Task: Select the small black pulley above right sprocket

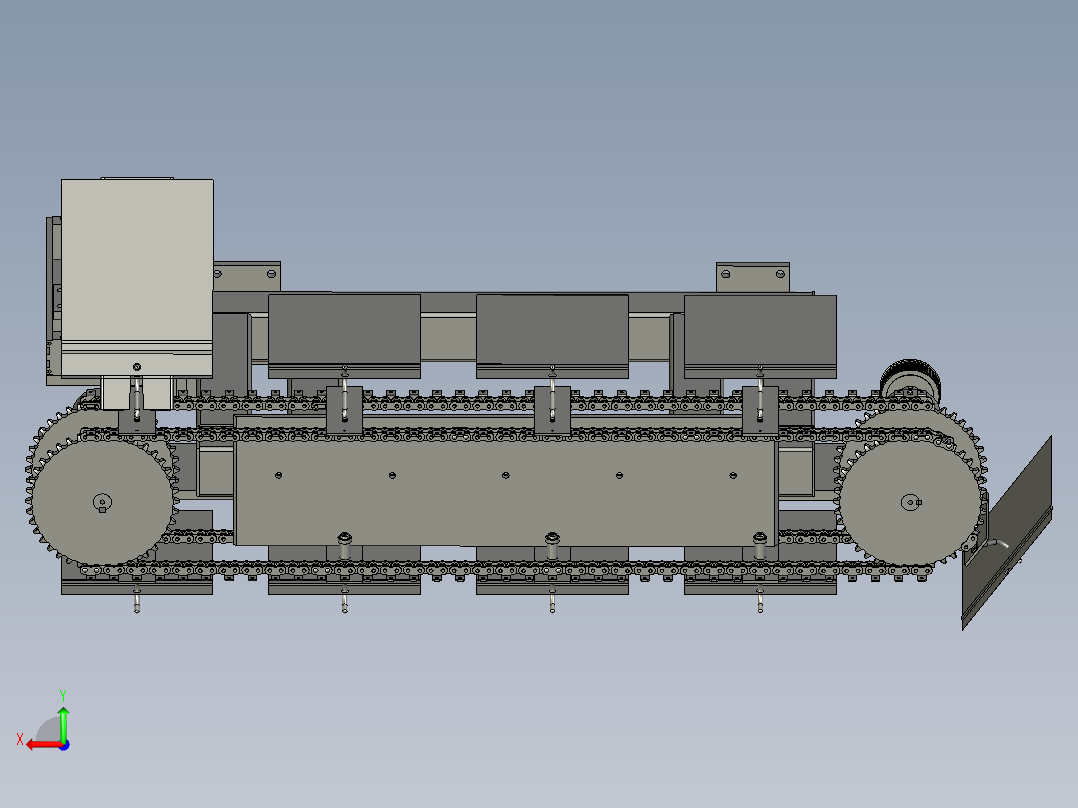Action: point(910,380)
